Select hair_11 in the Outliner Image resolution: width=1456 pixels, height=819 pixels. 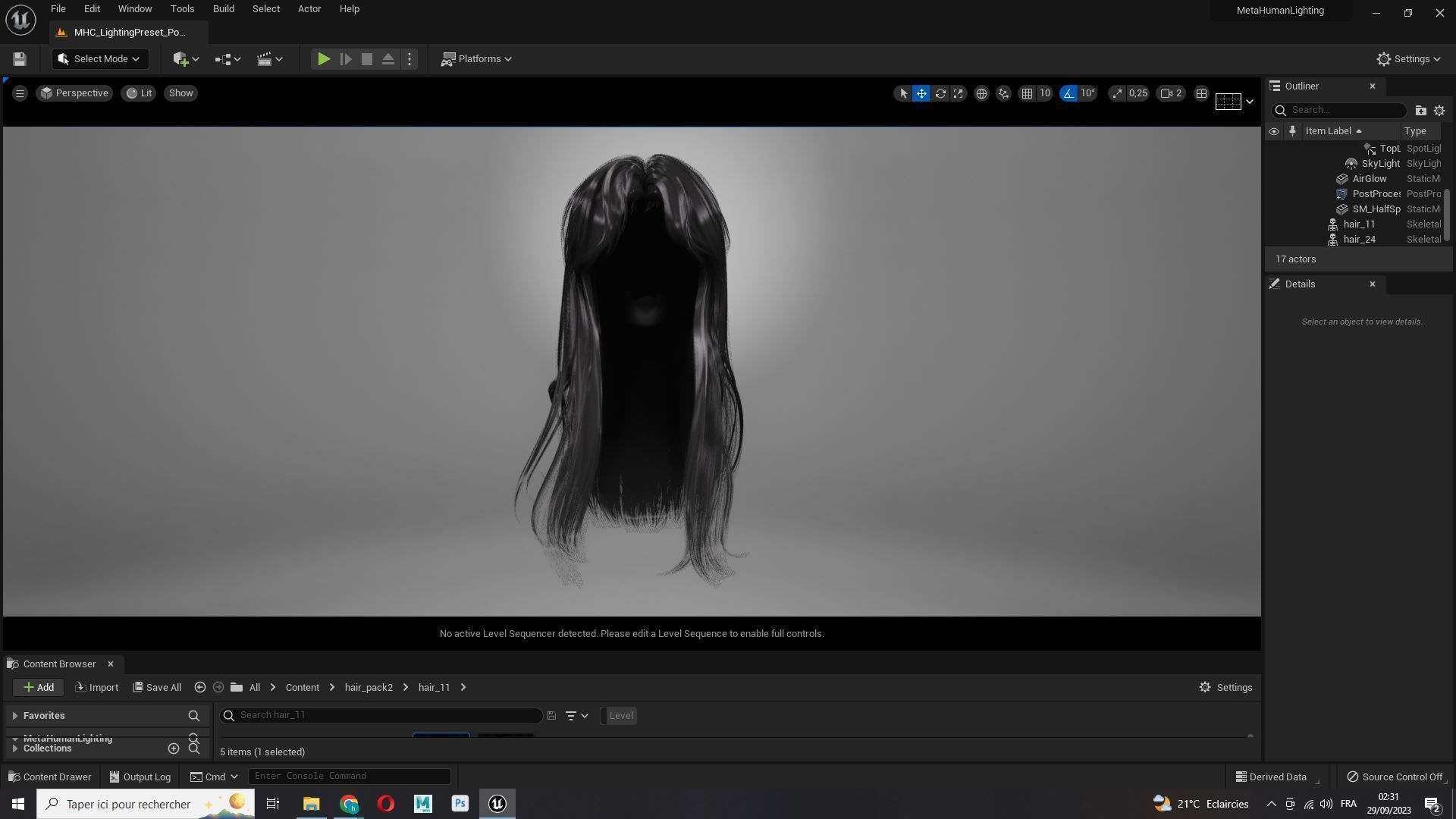1359,224
